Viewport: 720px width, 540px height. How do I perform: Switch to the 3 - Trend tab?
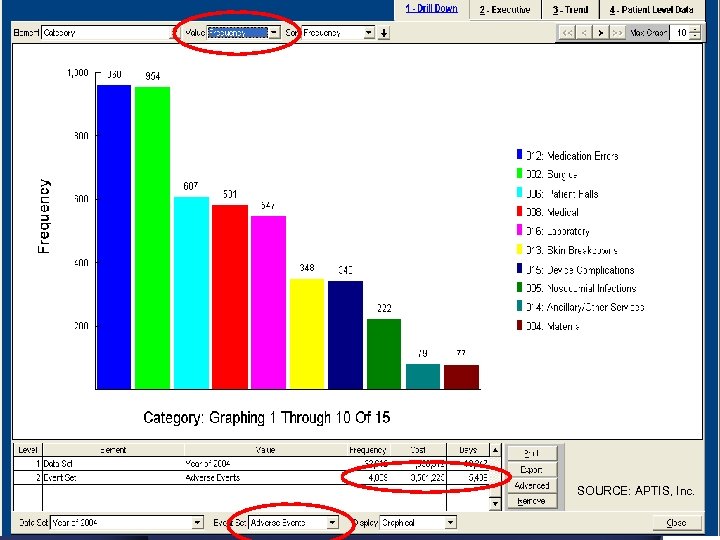coord(570,10)
